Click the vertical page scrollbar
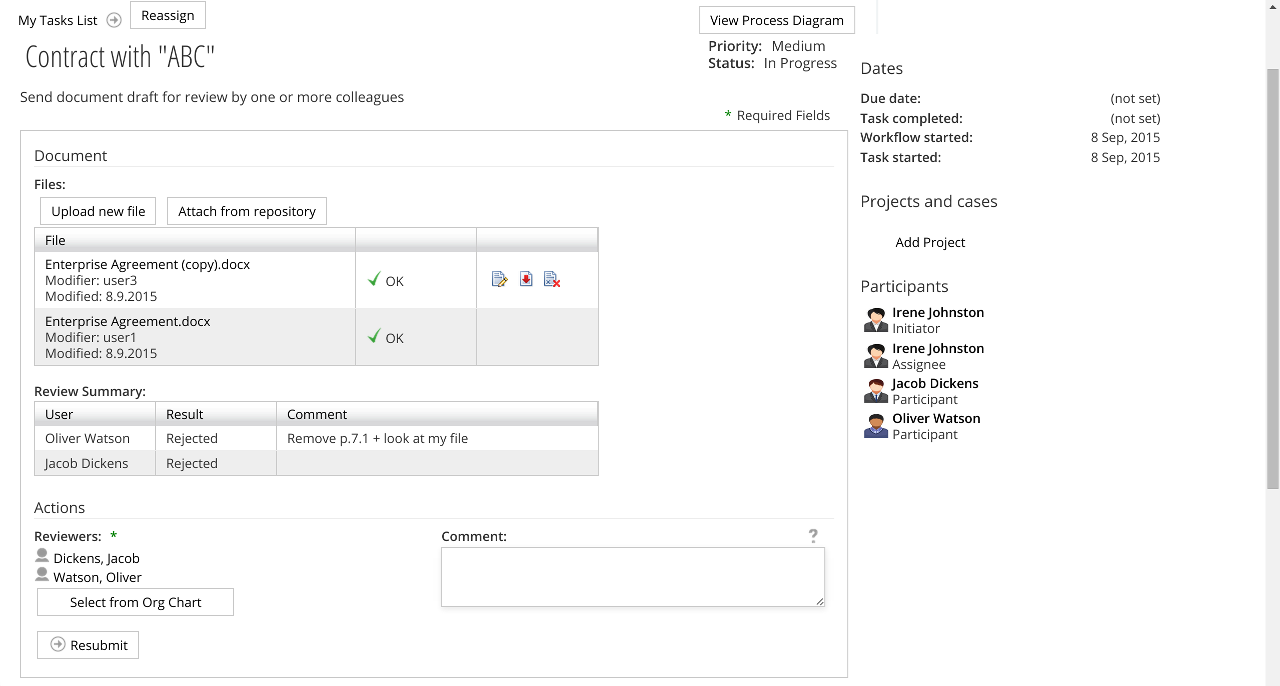1280x686 pixels. point(1272,280)
